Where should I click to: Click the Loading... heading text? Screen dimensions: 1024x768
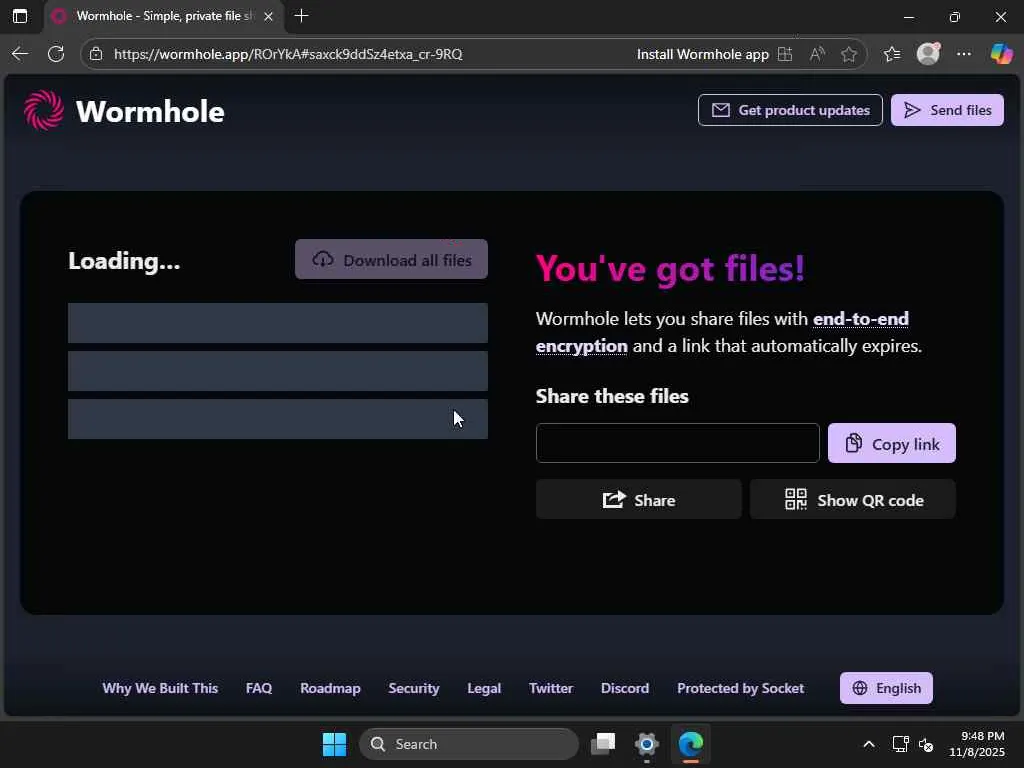(x=124, y=261)
